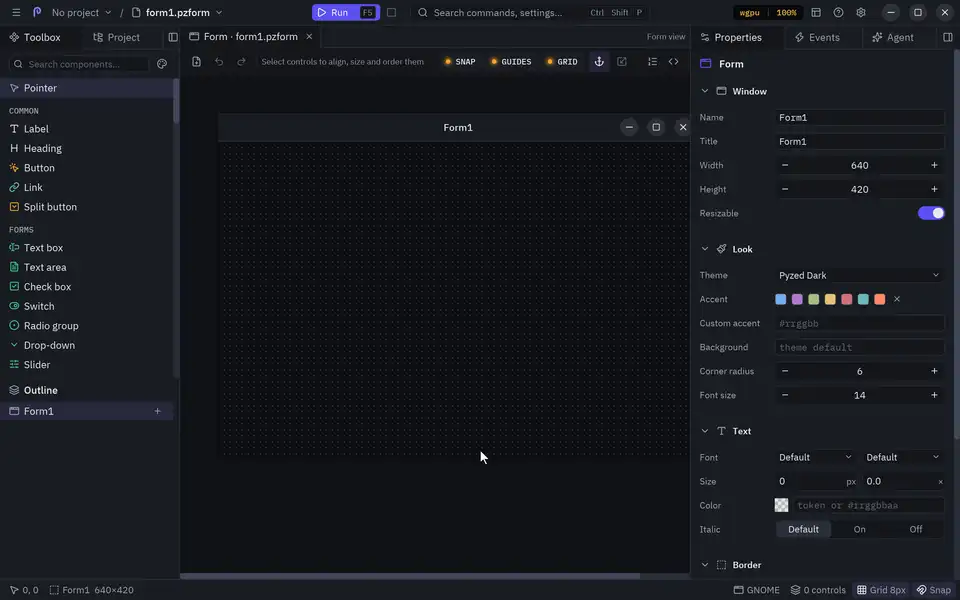960x600 pixels.
Task: Open the form1.pzform file dropdown
Action: pyautogui.click(x=178, y=12)
